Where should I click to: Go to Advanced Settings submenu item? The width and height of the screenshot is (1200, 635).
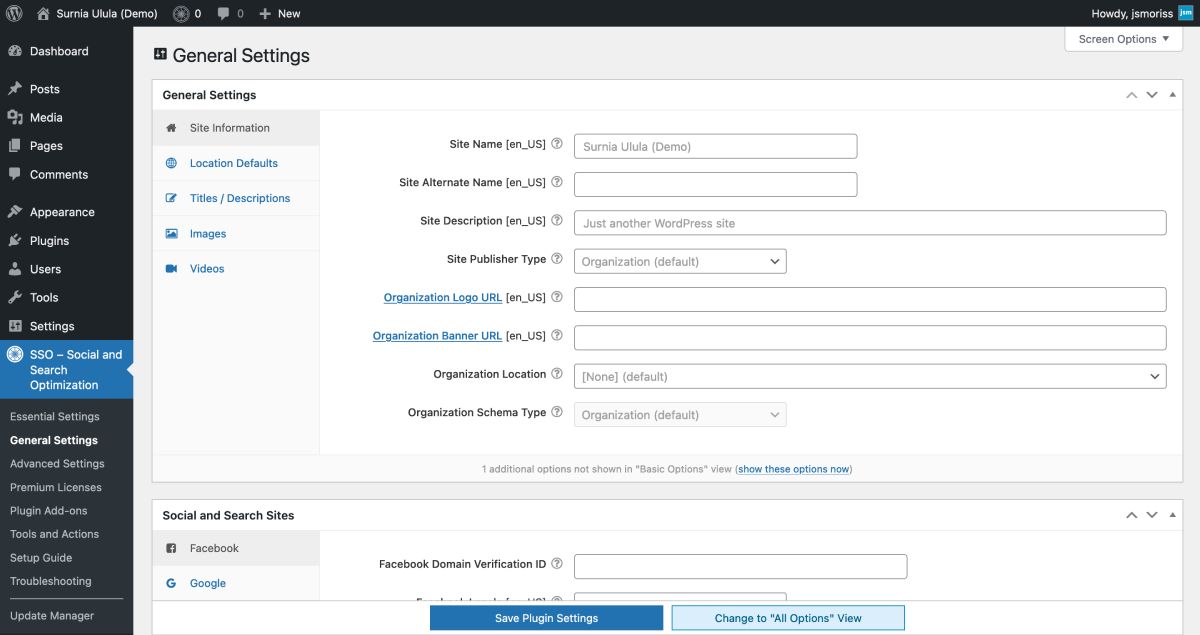pos(57,464)
